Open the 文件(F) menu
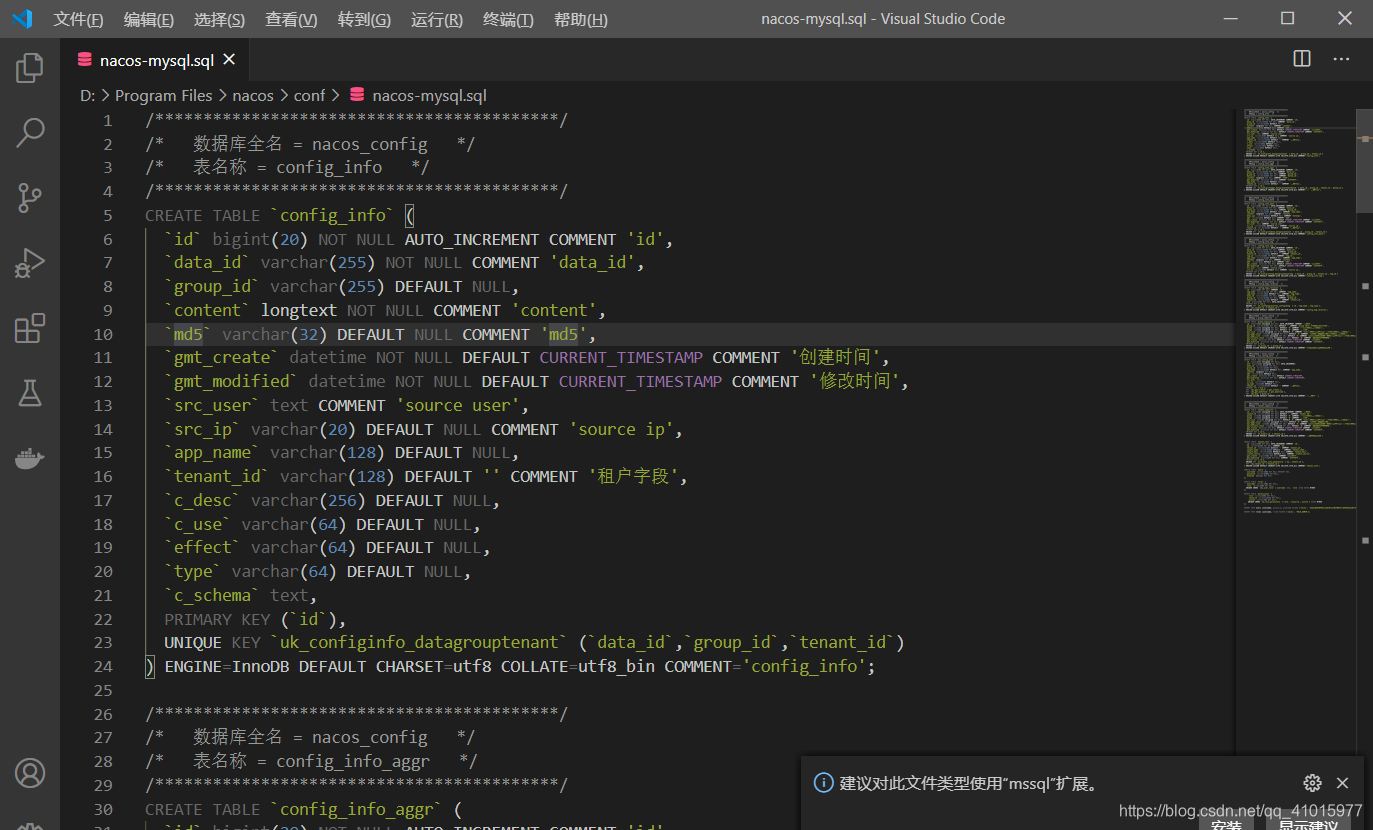The height and width of the screenshot is (830, 1373). click(x=78, y=20)
